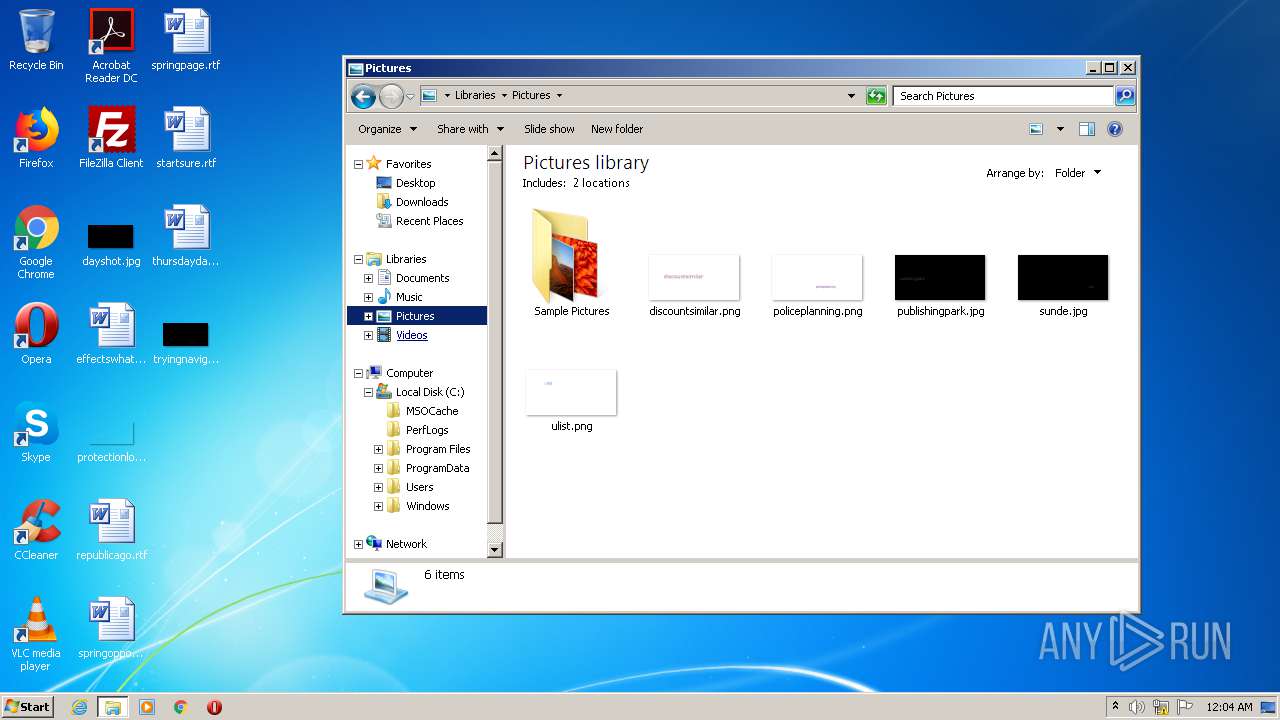Viewport: 1280px width, 720px height.
Task: Collapse the Libraries group
Action: coord(358,259)
